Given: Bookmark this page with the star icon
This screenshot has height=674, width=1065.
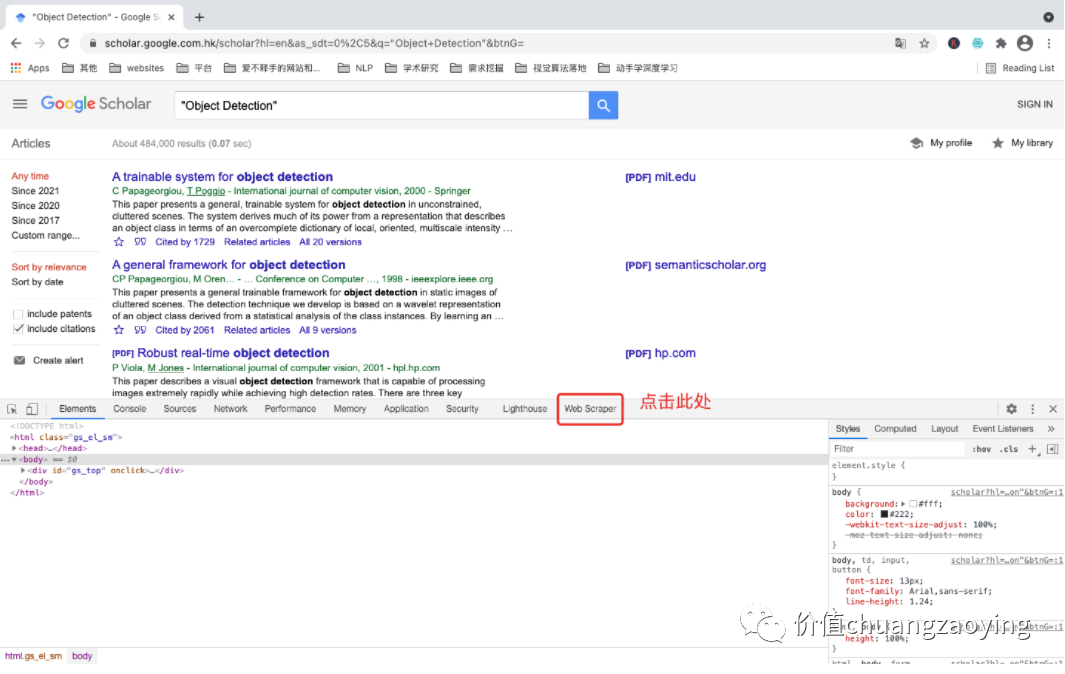Looking at the screenshot, I should click(x=924, y=43).
